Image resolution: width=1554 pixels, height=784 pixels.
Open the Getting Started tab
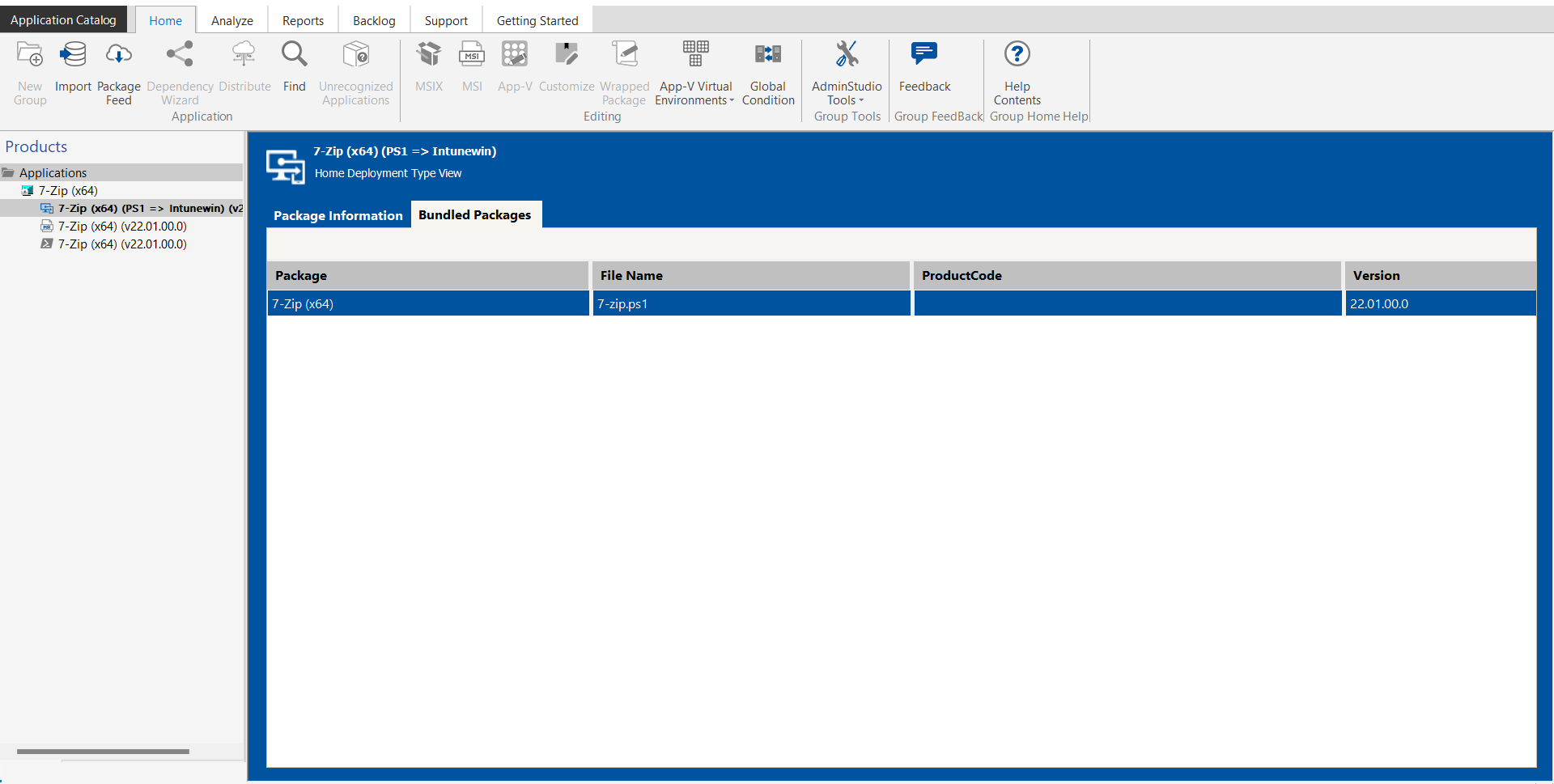(537, 20)
